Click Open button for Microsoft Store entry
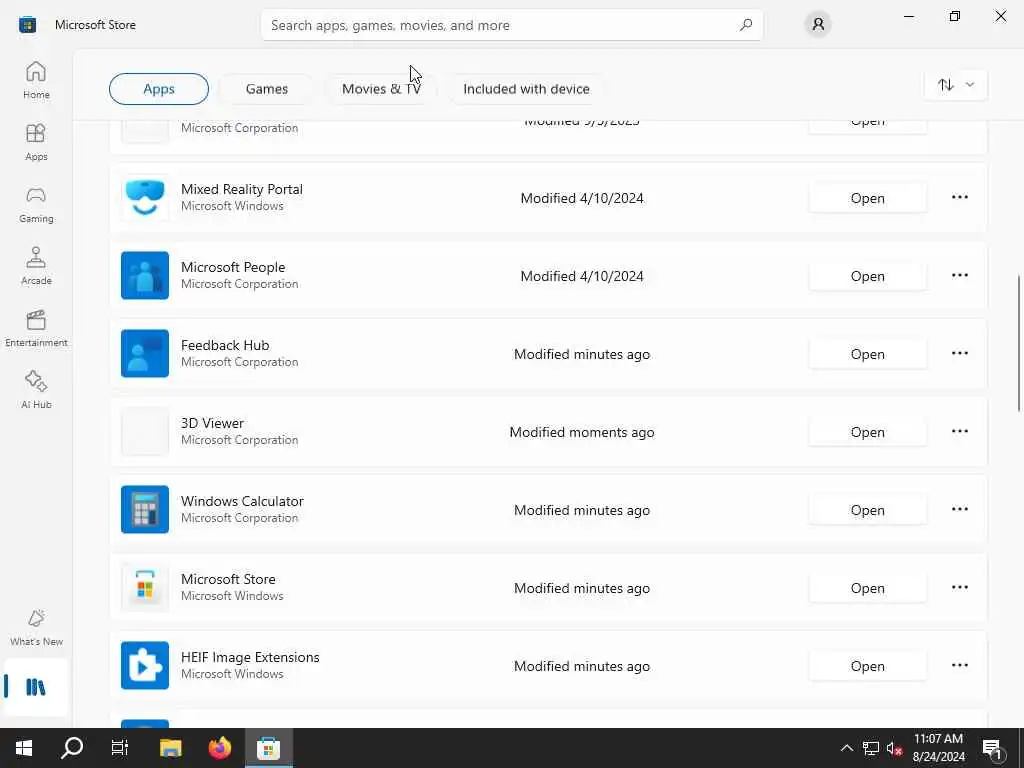1024x768 pixels. click(x=867, y=588)
